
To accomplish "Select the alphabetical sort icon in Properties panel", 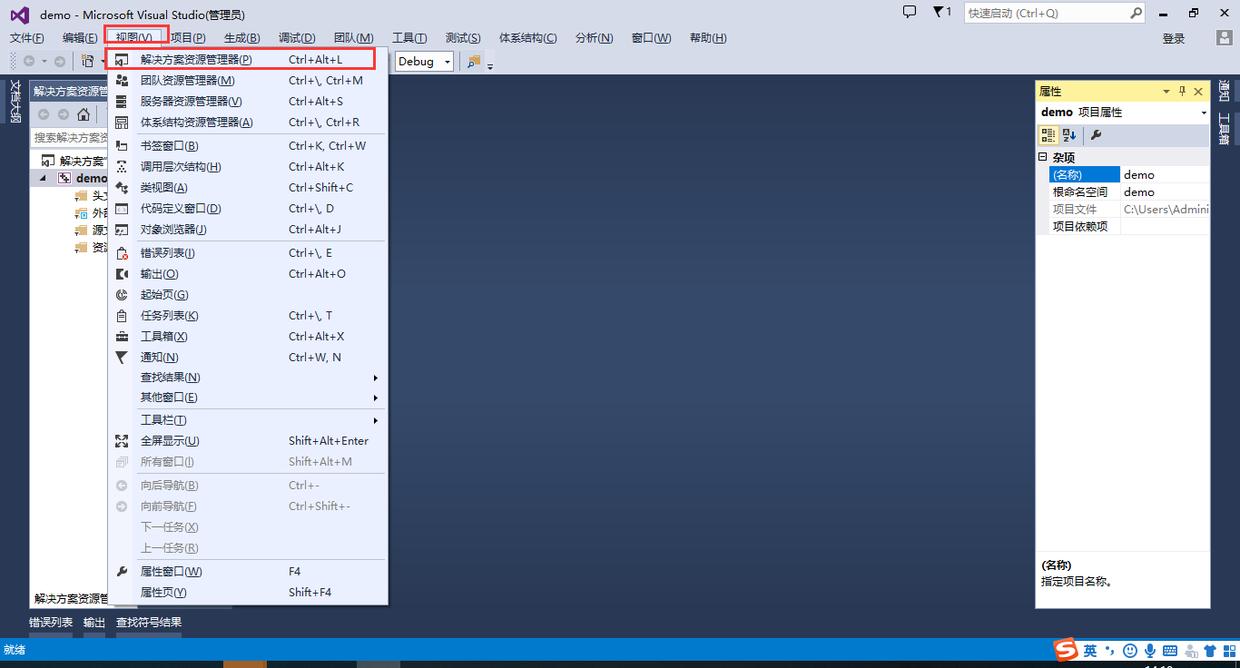I will click(1070, 134).
